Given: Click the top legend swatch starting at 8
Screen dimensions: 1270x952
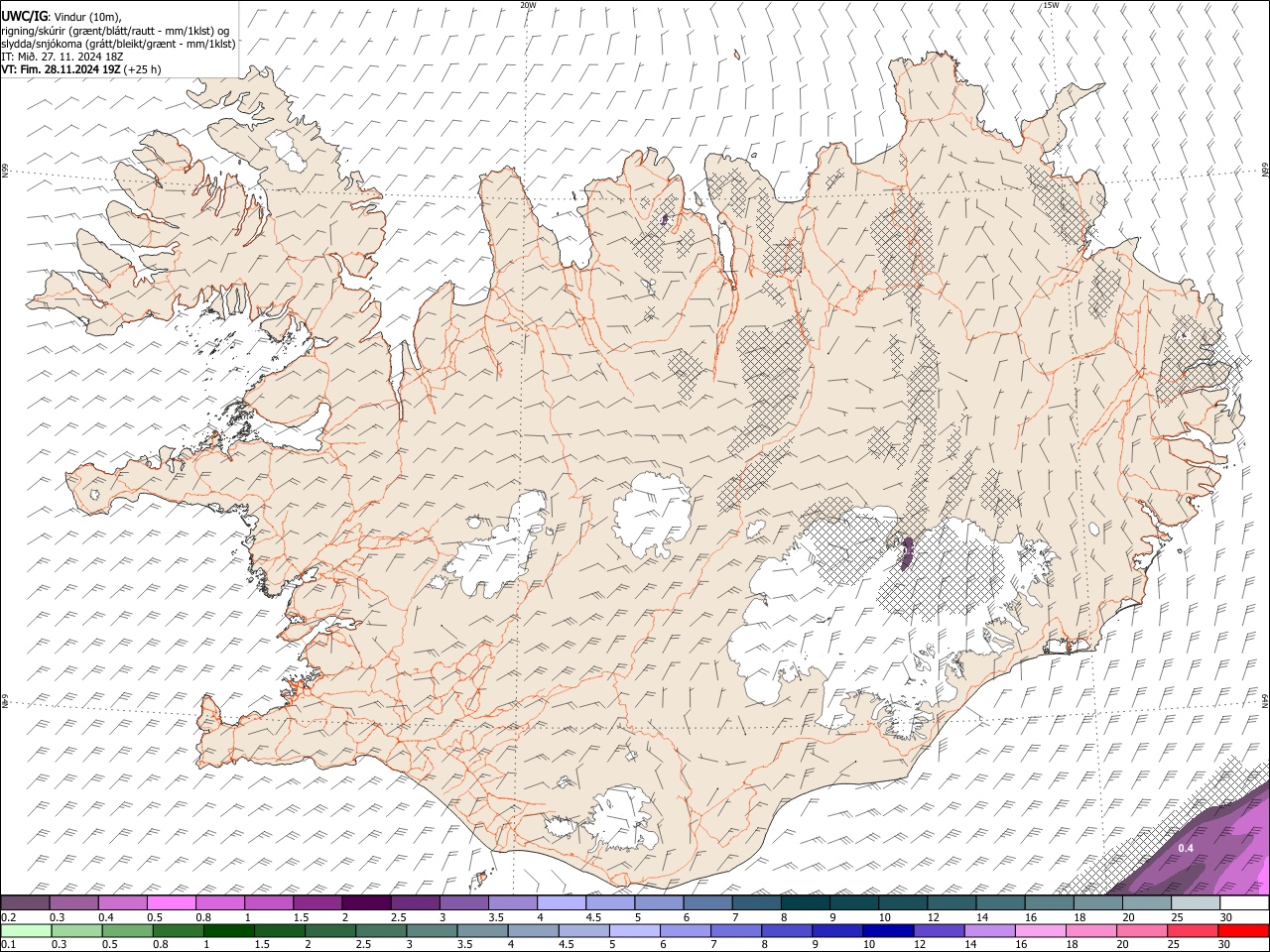Looking at the screenshot, I should (804, 902).
